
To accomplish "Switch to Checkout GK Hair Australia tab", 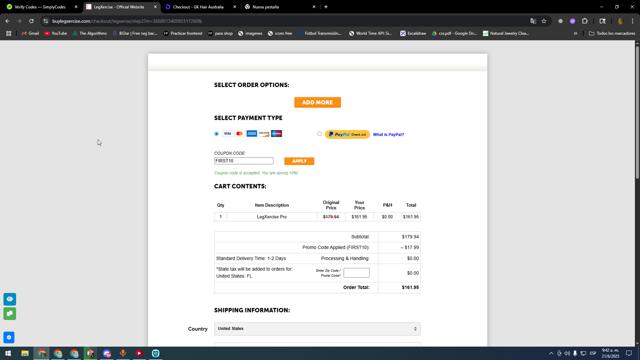I will (198, 7).
